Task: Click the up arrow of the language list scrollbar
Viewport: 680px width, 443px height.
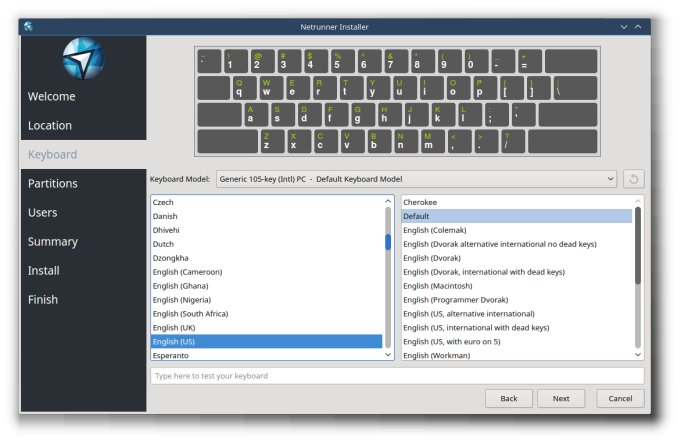Action: click(x=388, y=201)
